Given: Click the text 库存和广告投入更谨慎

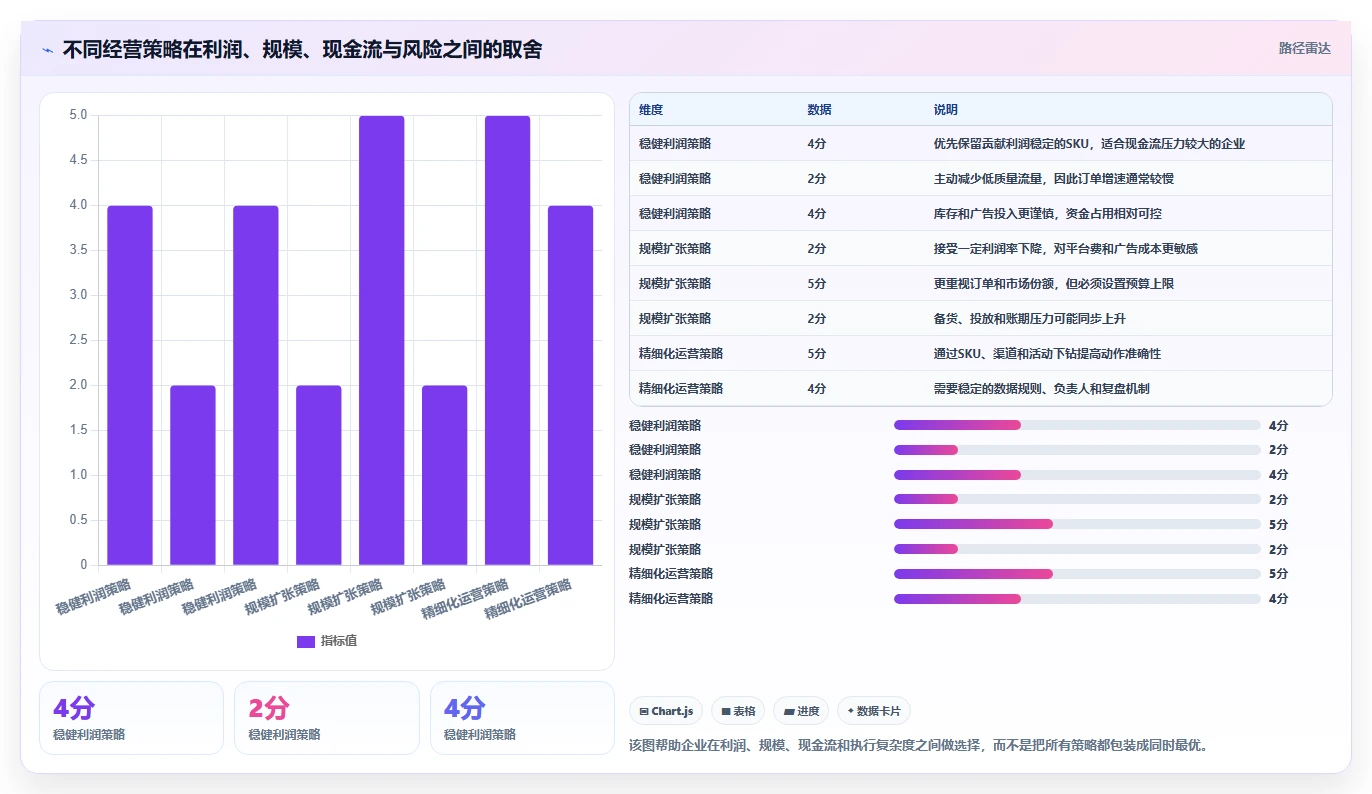Looking at the screenshot, I should [x=993, y=214].
